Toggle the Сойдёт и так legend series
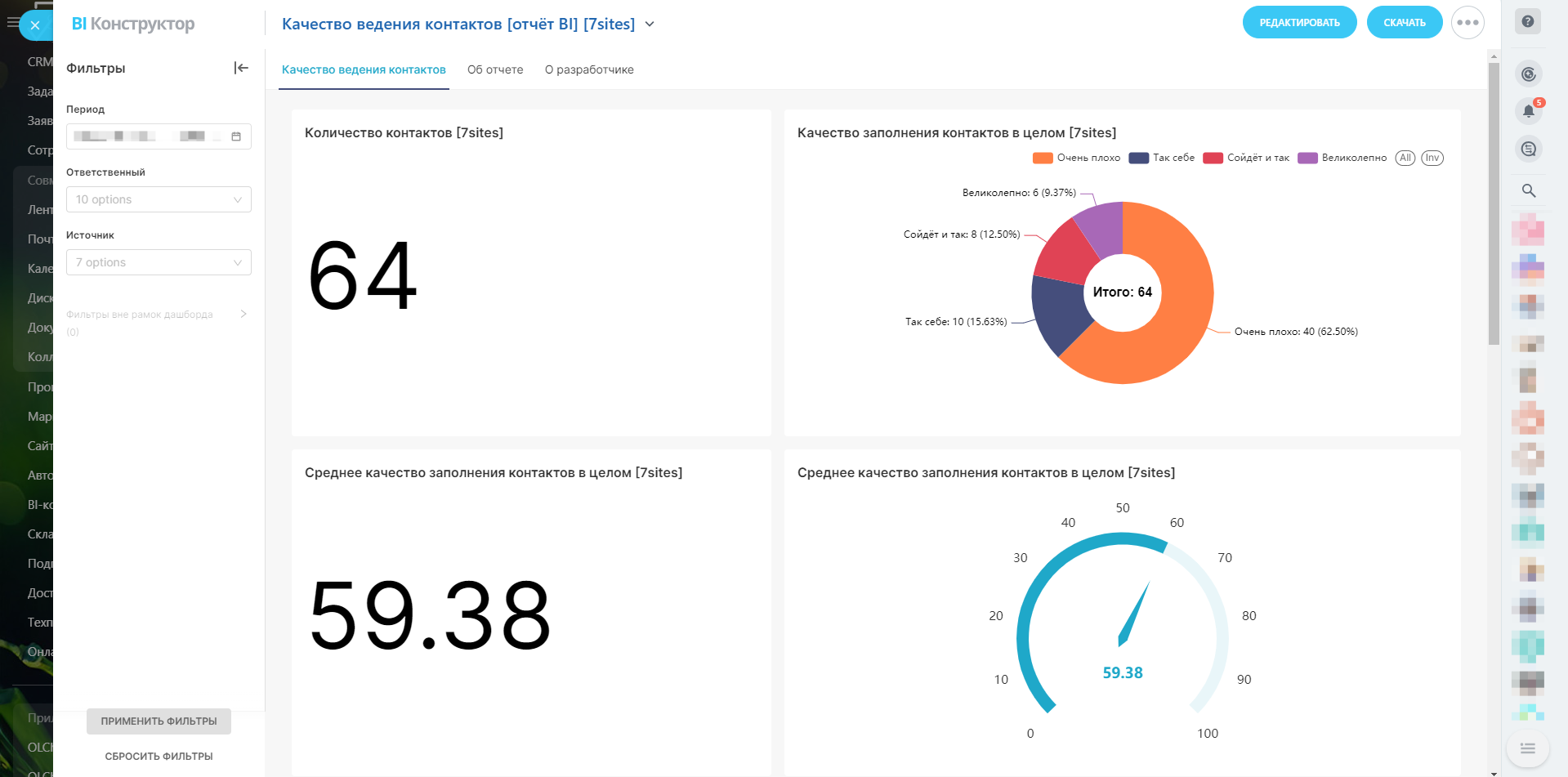 point(1245,158)
